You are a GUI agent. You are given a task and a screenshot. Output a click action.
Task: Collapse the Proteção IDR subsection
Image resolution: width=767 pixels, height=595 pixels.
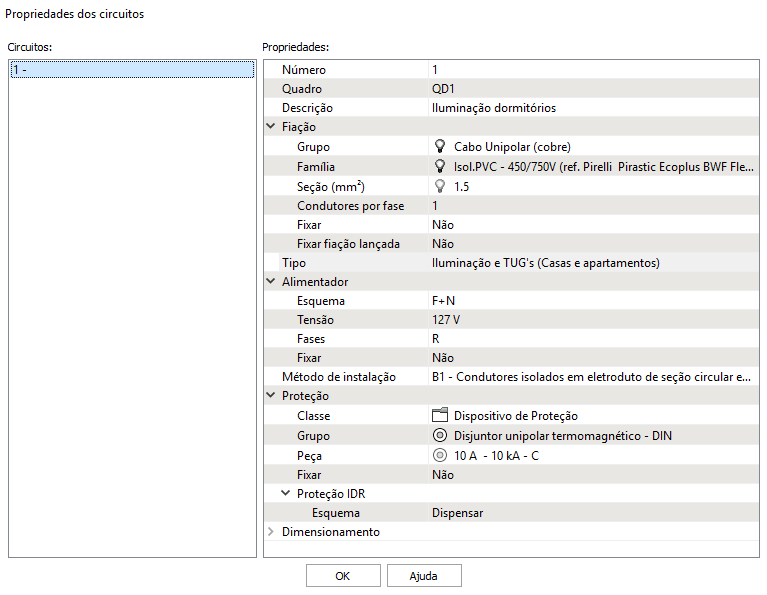pyautogui.click(x=286, y=494)
